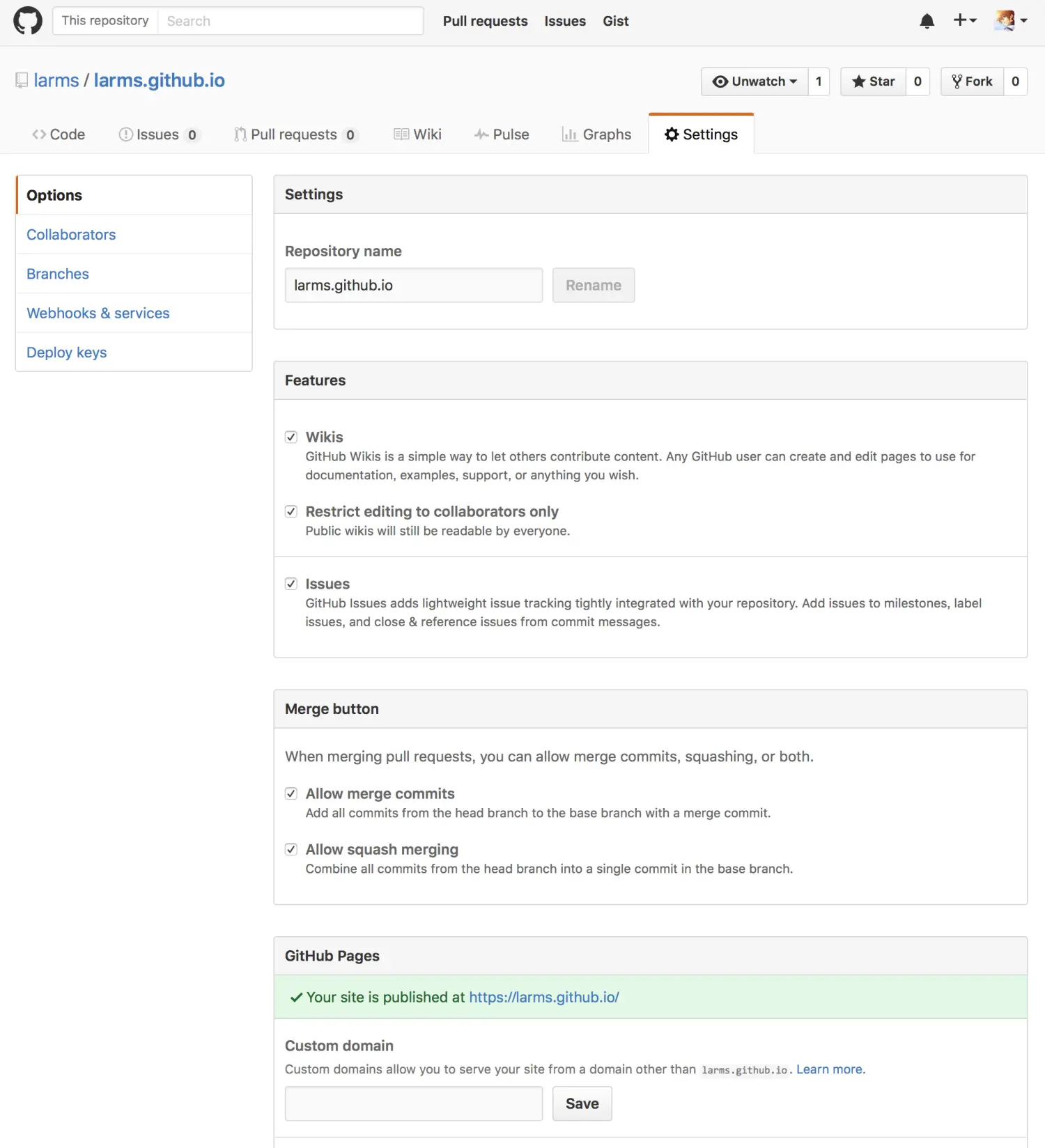Star the repository
Image resolution: width=1045 pixels, height=1148 pixels.
(873, 82)
